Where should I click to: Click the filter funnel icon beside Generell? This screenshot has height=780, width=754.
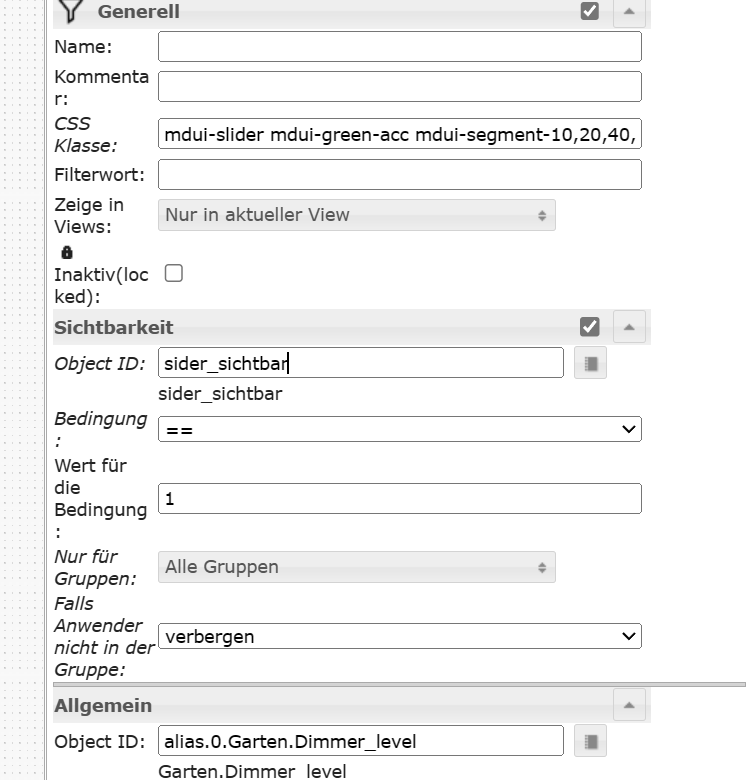69,11
